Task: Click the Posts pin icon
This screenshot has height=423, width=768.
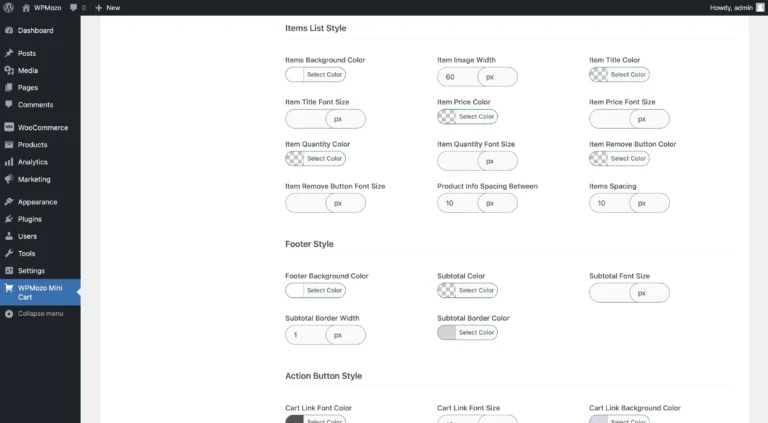Action: pyautogui.click(x=9, y=53)
